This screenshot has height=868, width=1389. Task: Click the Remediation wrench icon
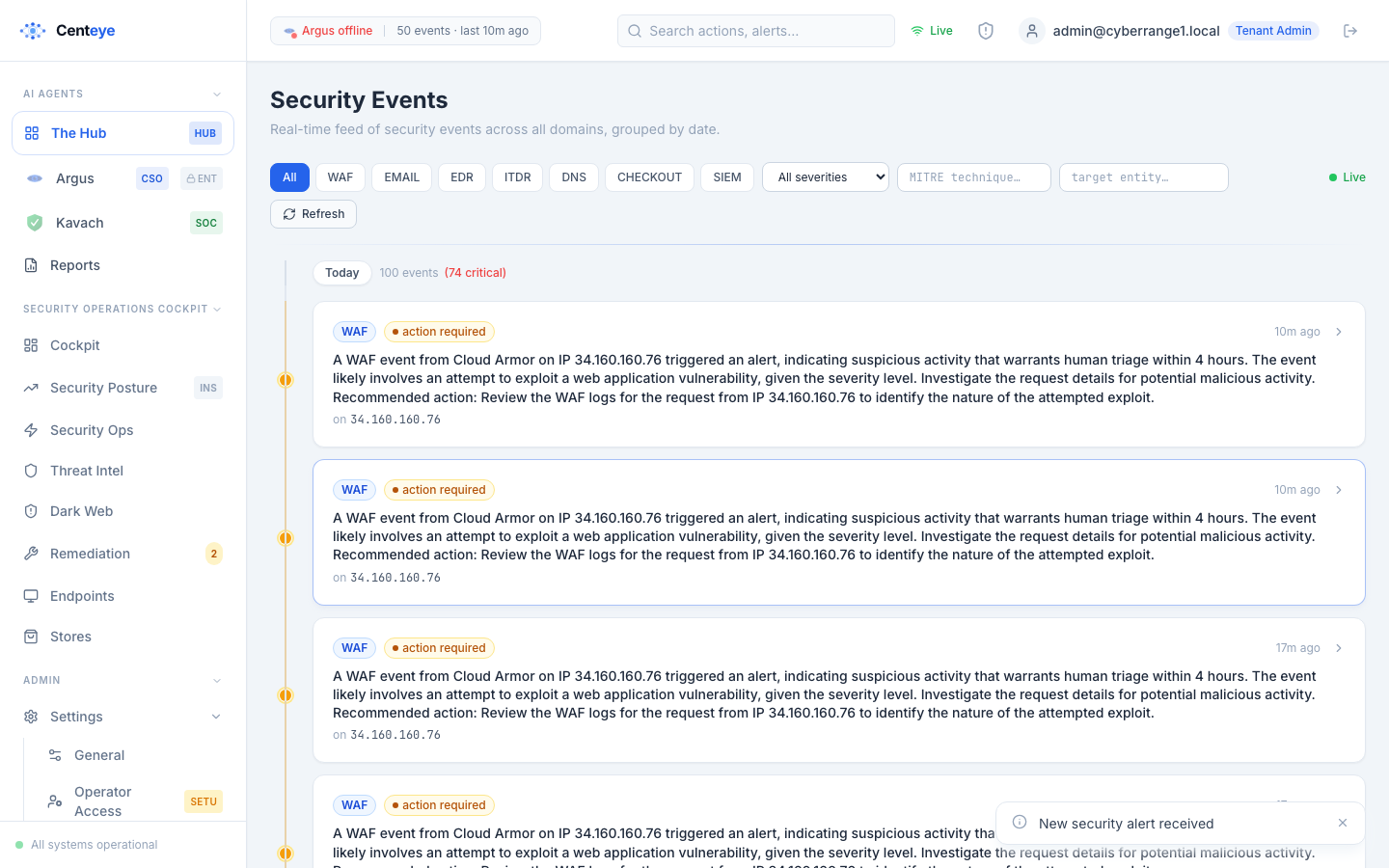pos(31,554)
